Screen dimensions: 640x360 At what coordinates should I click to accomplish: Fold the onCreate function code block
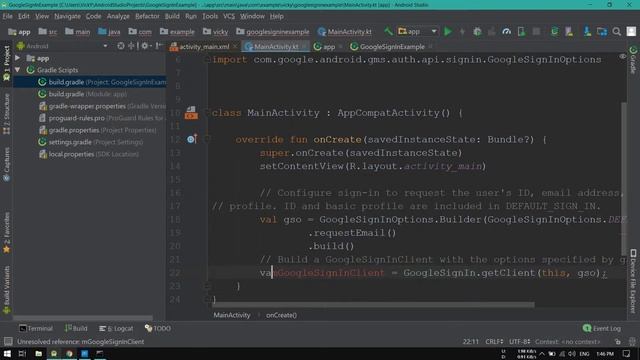[x=207, y=139]
